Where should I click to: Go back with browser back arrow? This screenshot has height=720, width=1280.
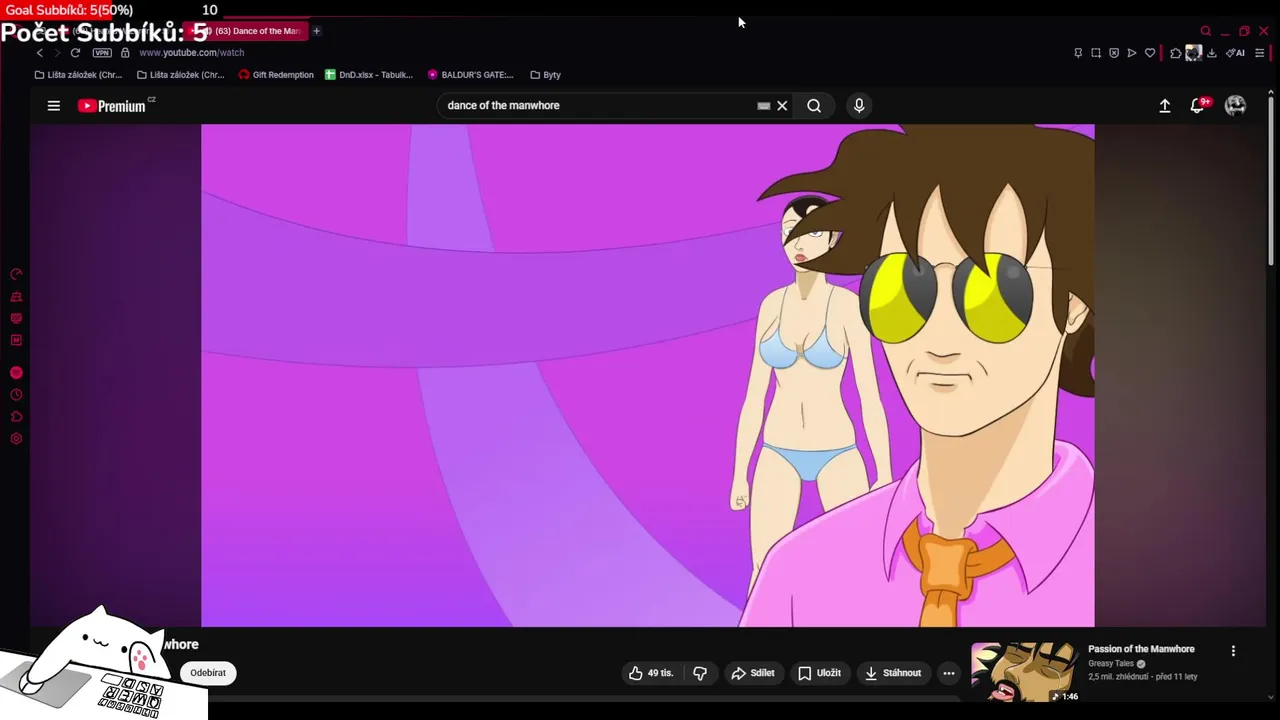(39, 52)
